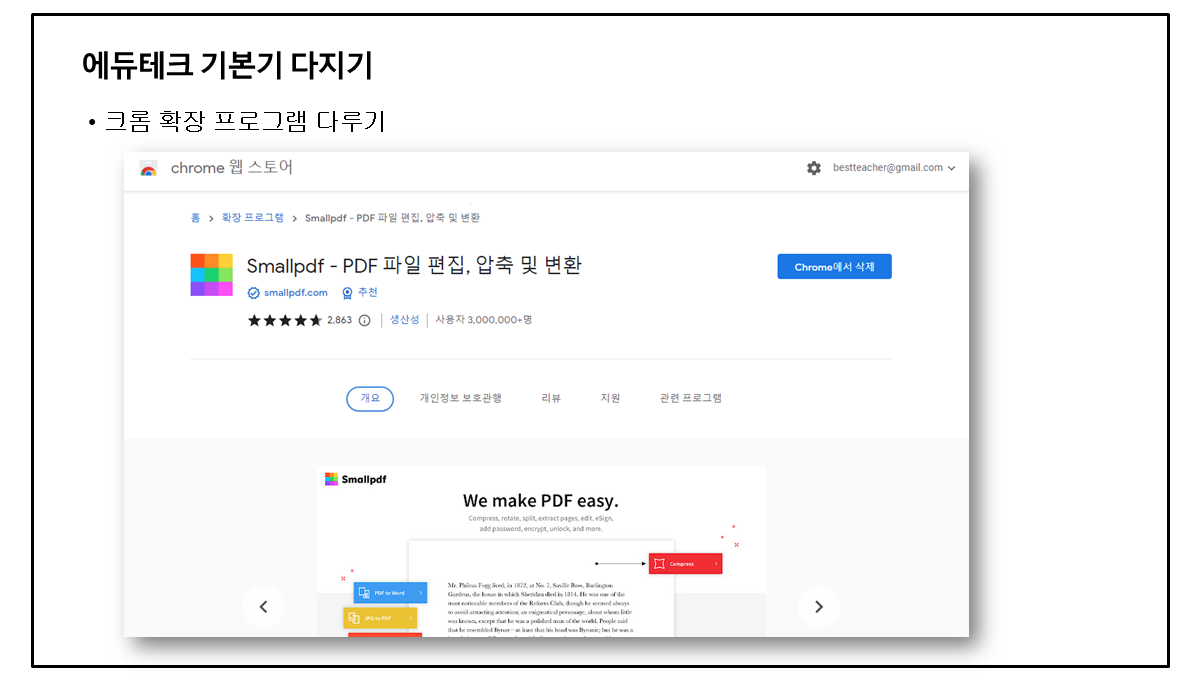Switch to the 리뷰 tab
The height and width of the screenshot is (675, 1200).
pyautogui.click(x=551, y=398)
